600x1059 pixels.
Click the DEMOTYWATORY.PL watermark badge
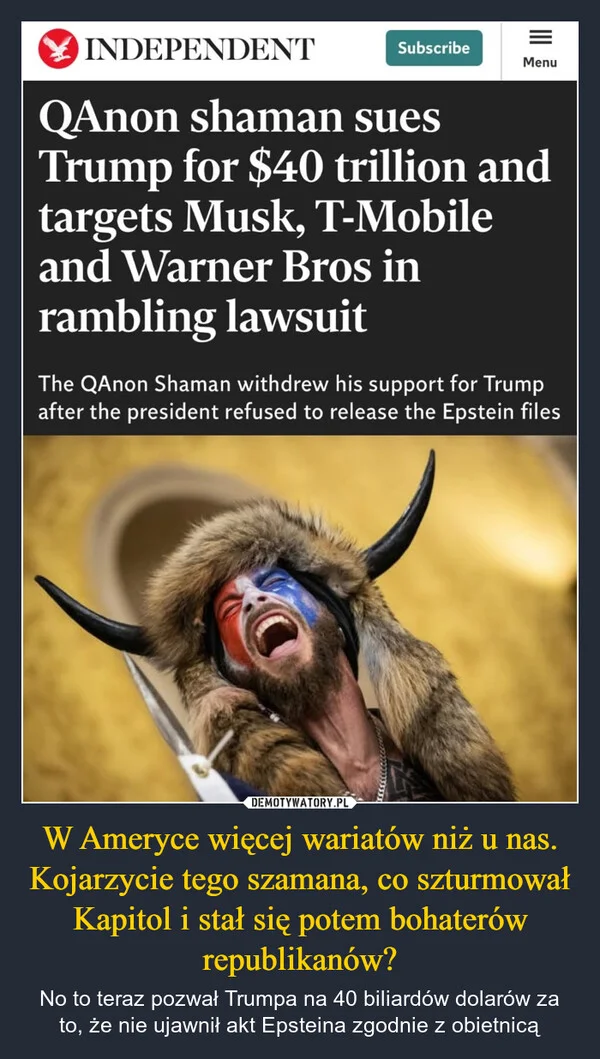click(x=300, y=802)
